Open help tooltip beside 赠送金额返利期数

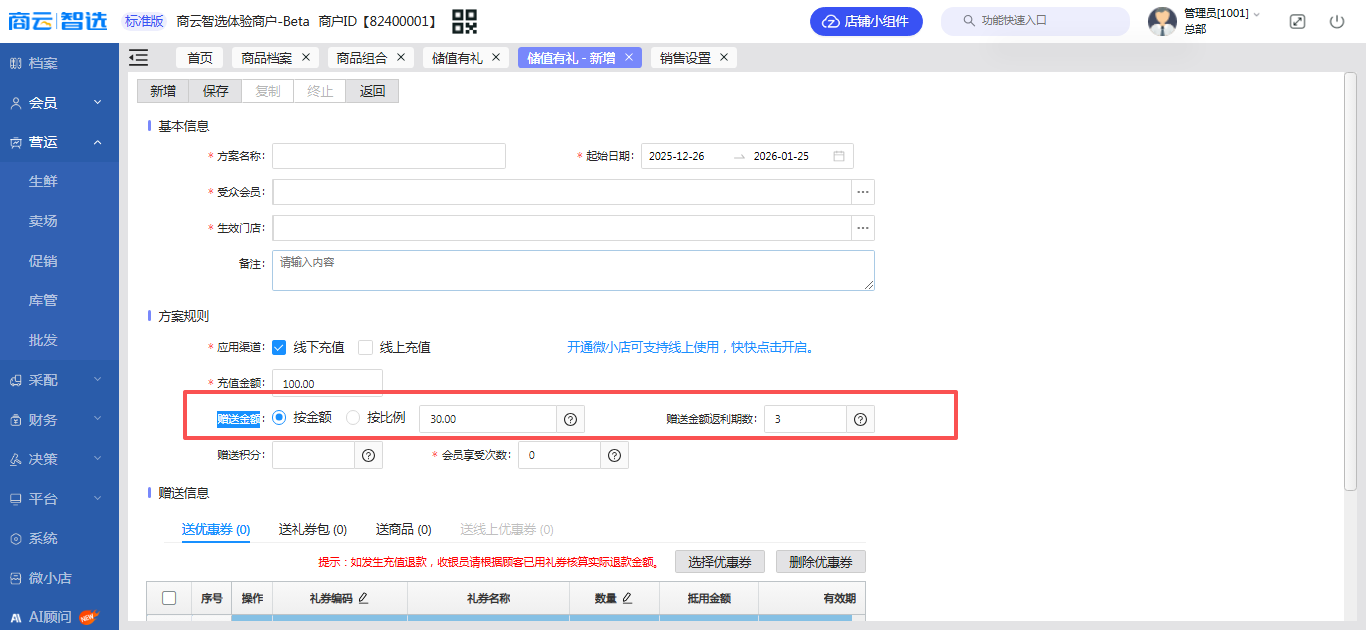point(860,419)
